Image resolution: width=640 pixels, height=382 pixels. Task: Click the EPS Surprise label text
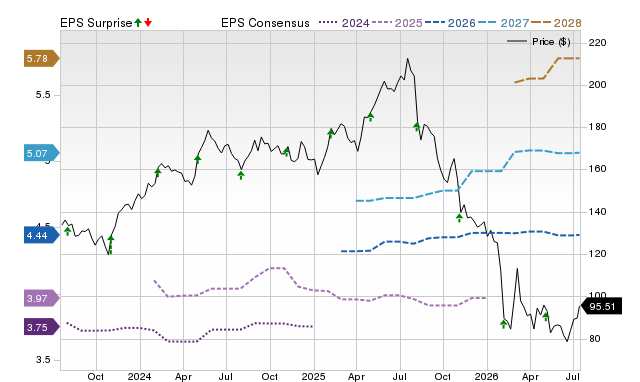click(96, 23)
